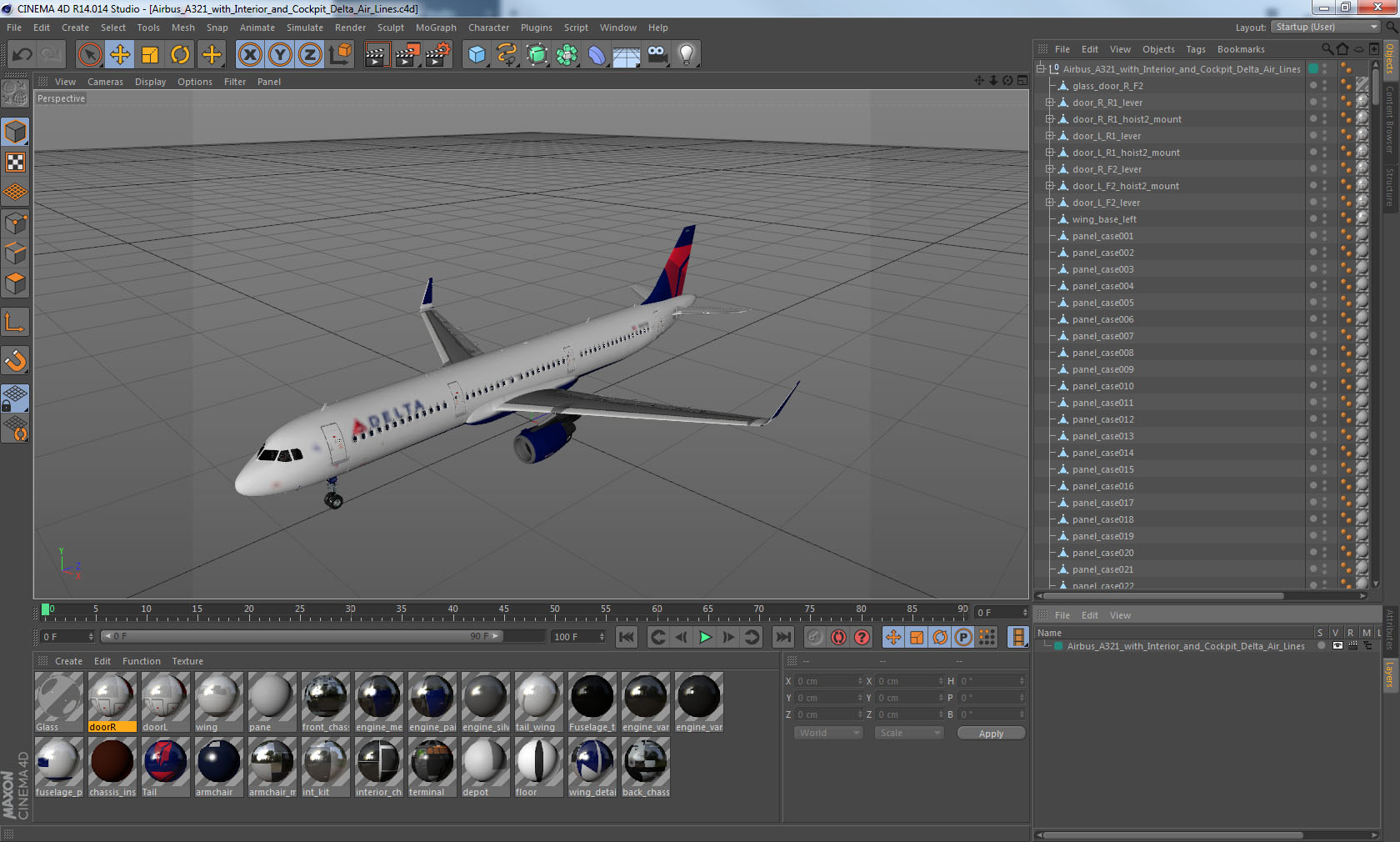Select the Live Selection tool

coord(89,55)
